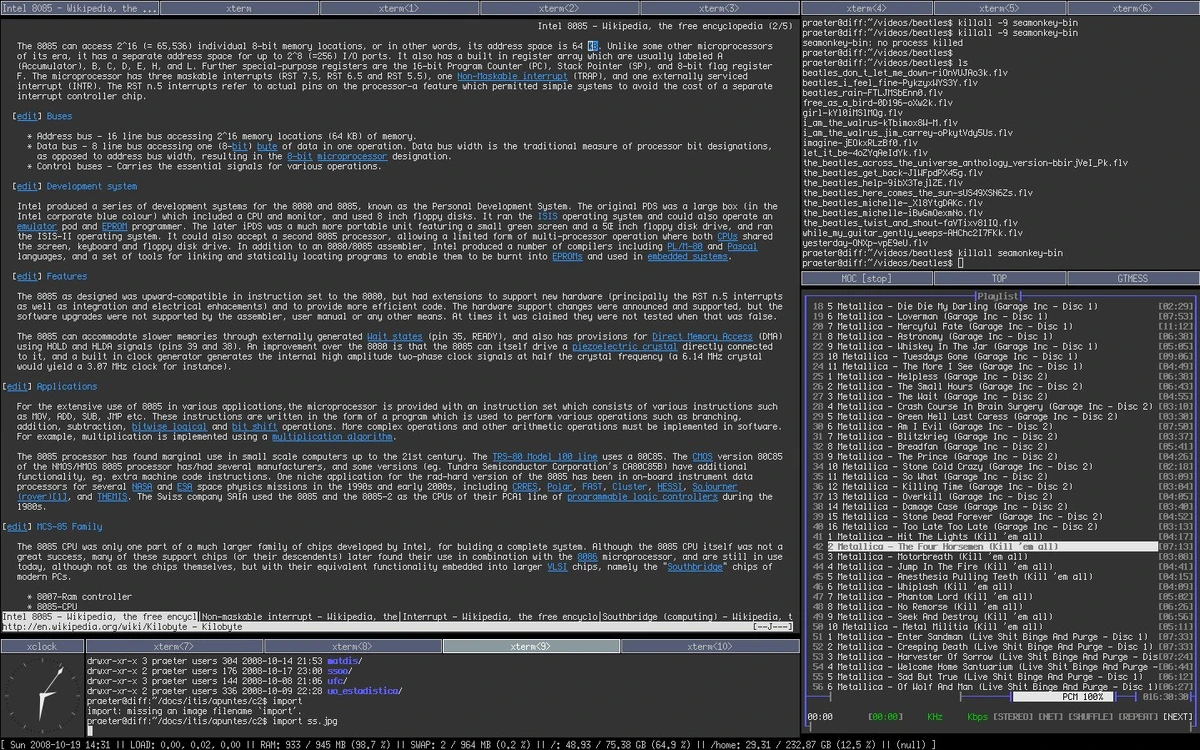The height and width of the screenshot is (750, 1200).
Task: Switch to the TOP screen window
Action: pyautogui.click(x=1000, y=278)
